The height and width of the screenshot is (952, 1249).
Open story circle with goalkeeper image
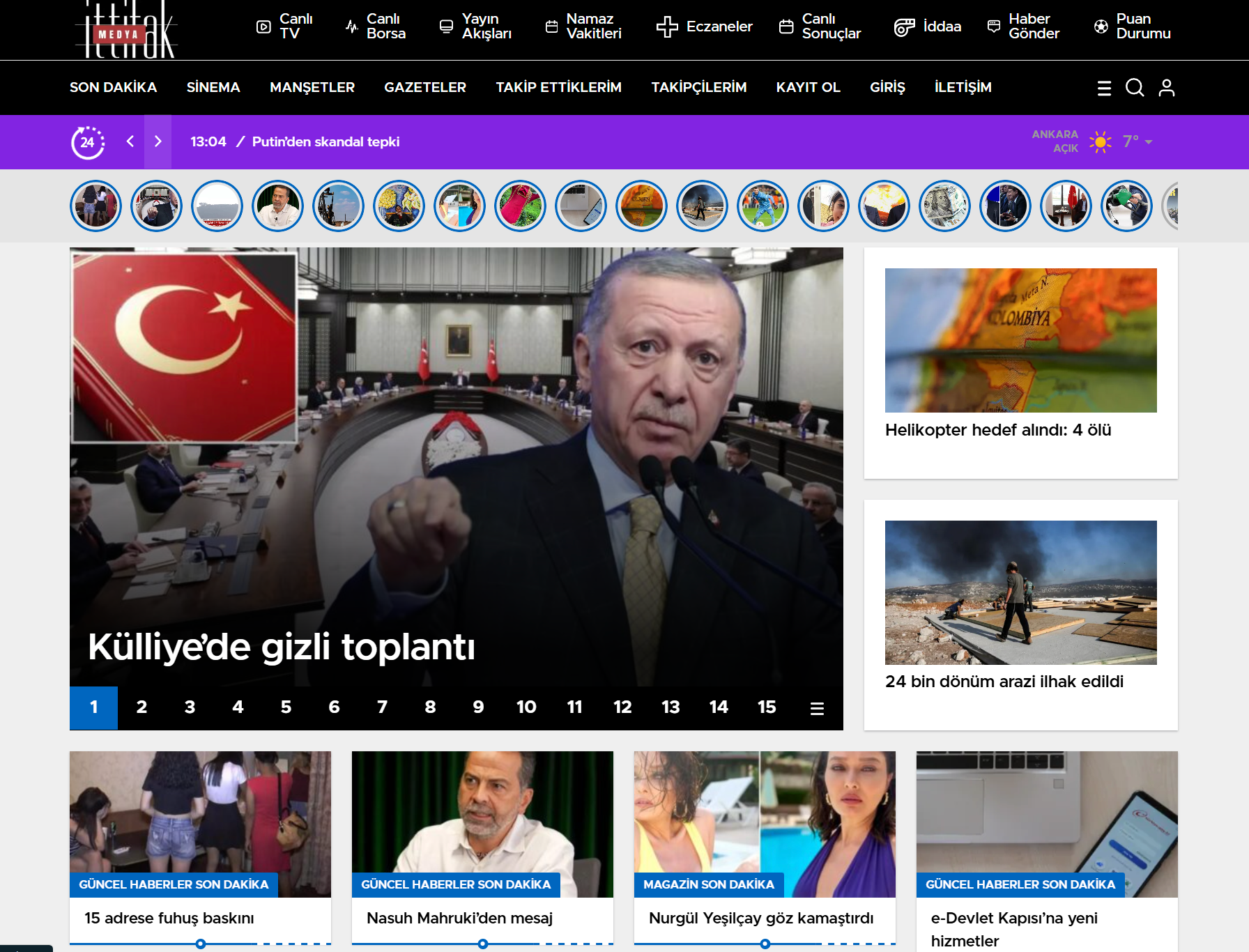tap(763, 206)
